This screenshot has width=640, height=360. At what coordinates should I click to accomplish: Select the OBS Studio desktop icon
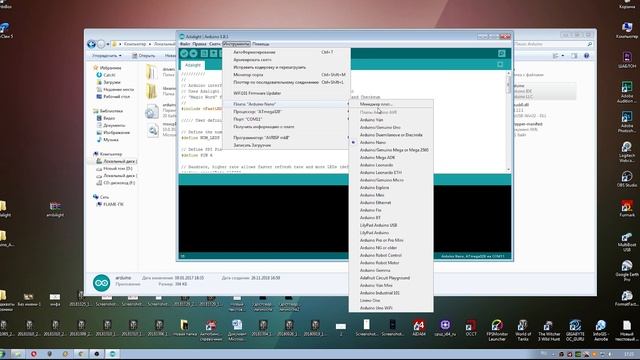click(x=627, y=179)
